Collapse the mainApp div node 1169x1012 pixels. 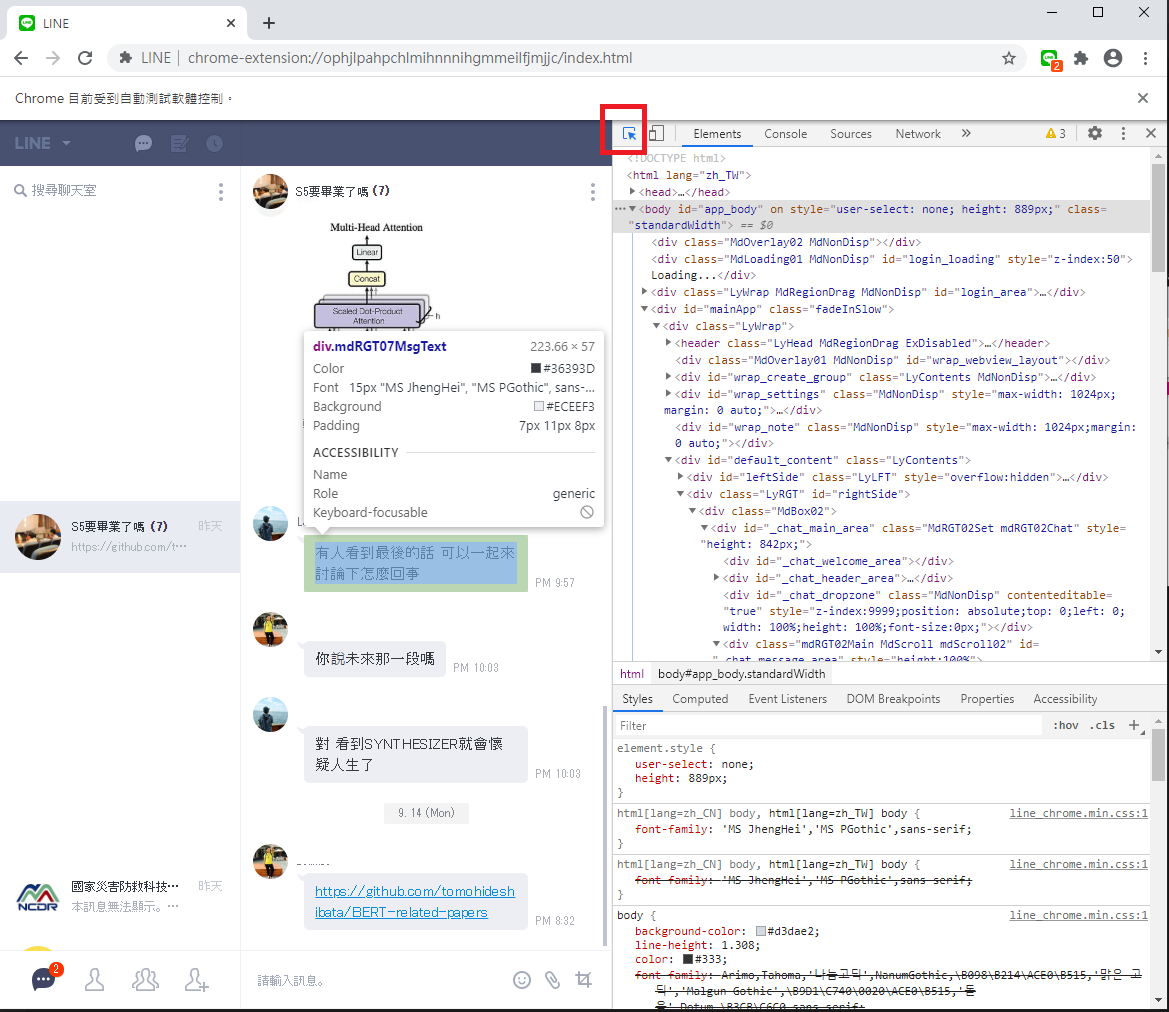(x=644, y=309)
